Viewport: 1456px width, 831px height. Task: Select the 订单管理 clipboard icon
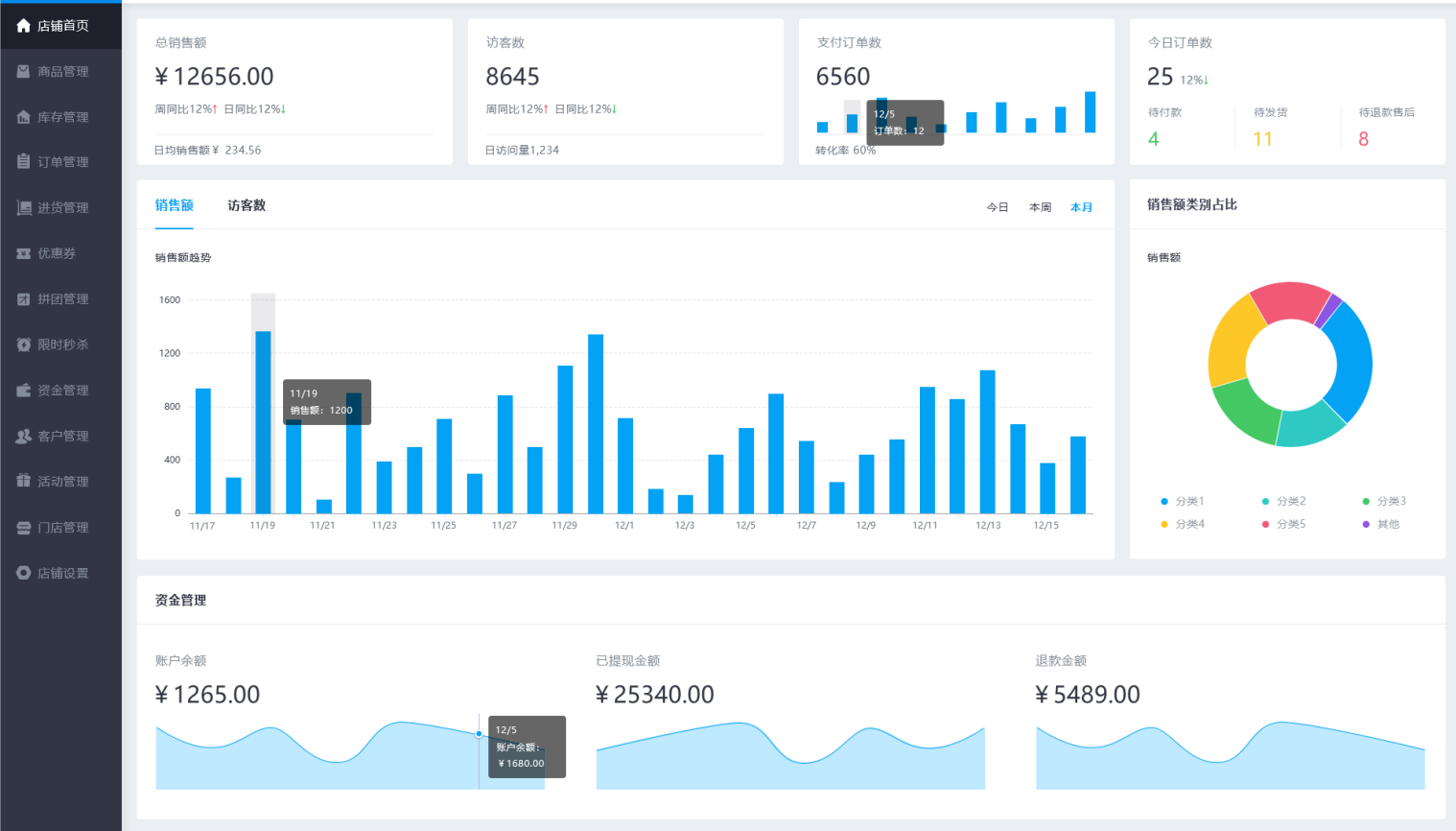point(23,162)
